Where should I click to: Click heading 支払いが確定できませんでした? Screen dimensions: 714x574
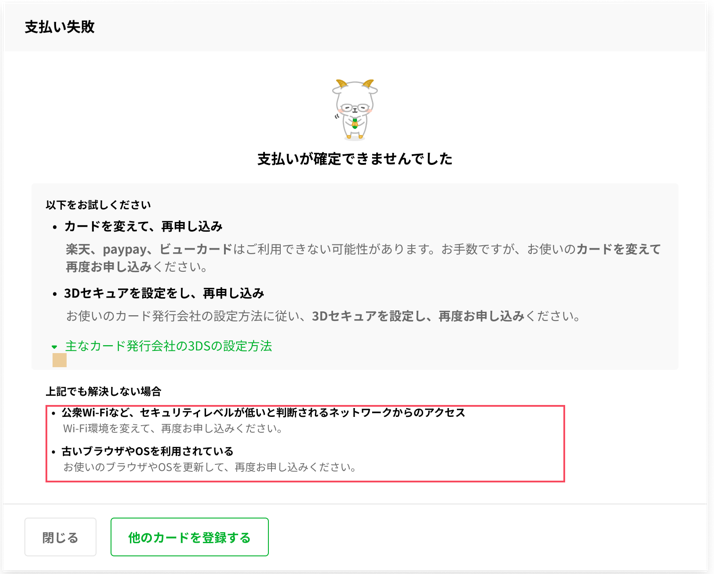pyautogui.click(x=355, y=159)
